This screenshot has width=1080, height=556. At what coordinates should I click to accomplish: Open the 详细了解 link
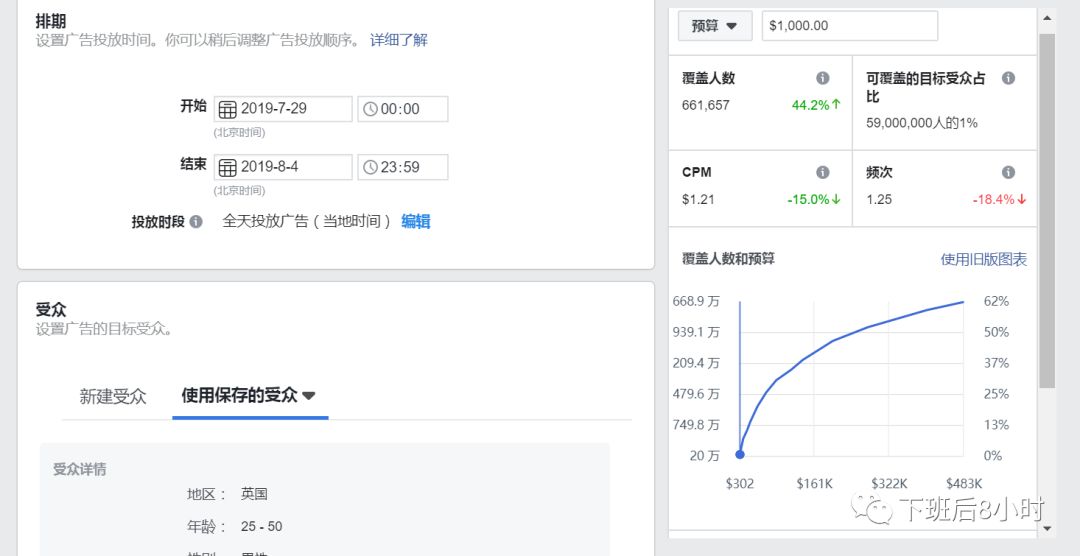(399, 39)
